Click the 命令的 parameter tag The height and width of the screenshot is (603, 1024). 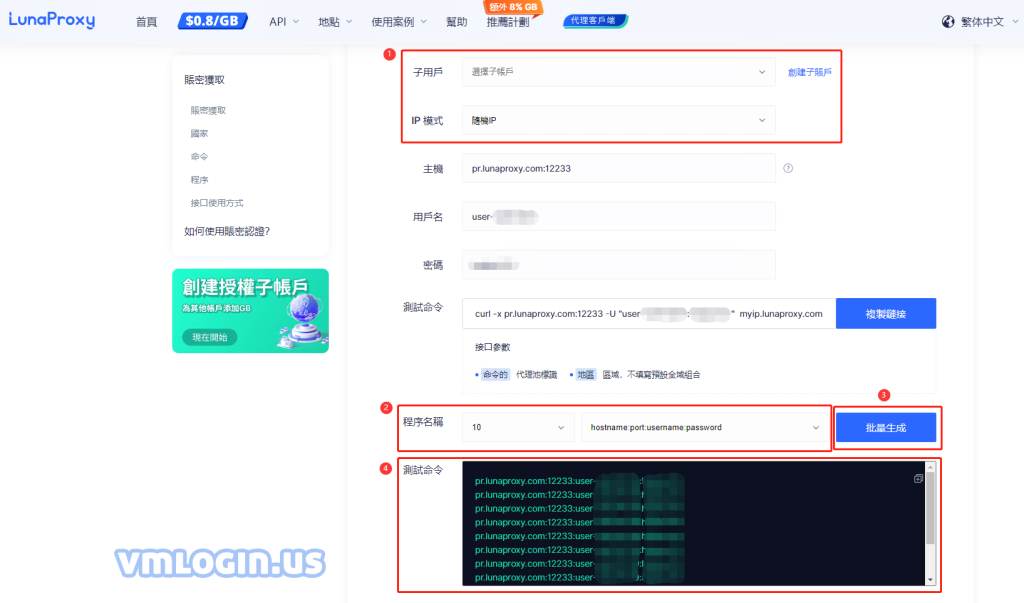(x=495, y=374)
